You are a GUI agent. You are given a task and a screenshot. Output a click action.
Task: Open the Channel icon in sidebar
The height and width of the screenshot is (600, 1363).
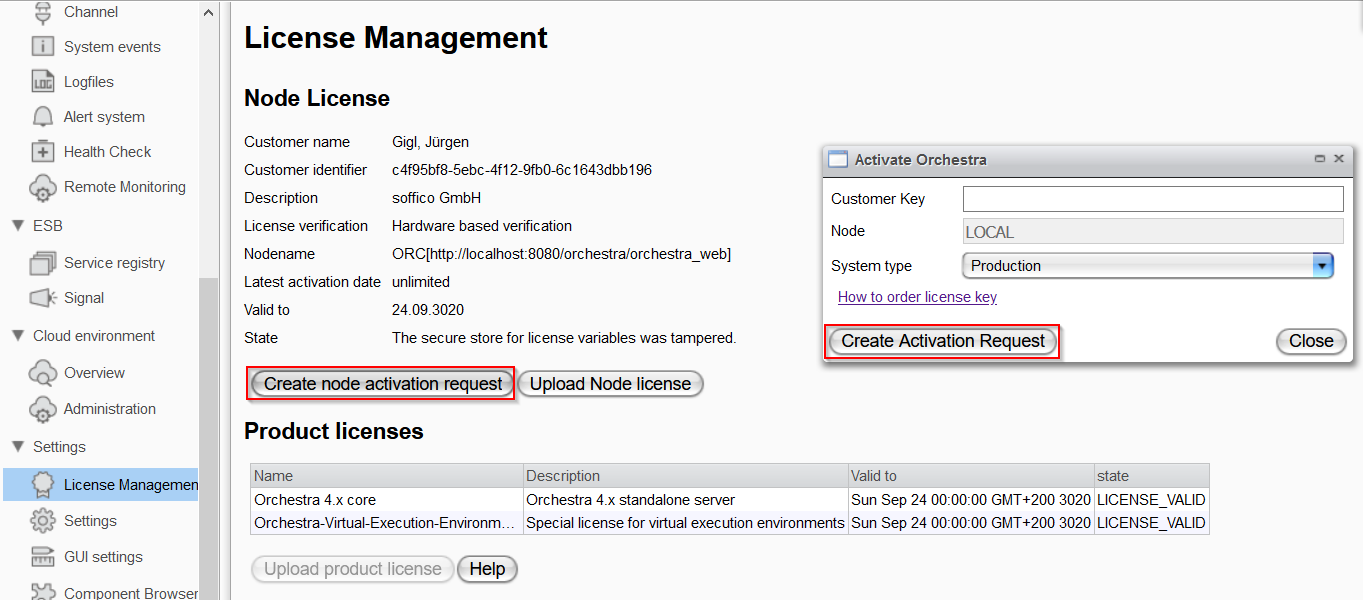tap(42, 12)
